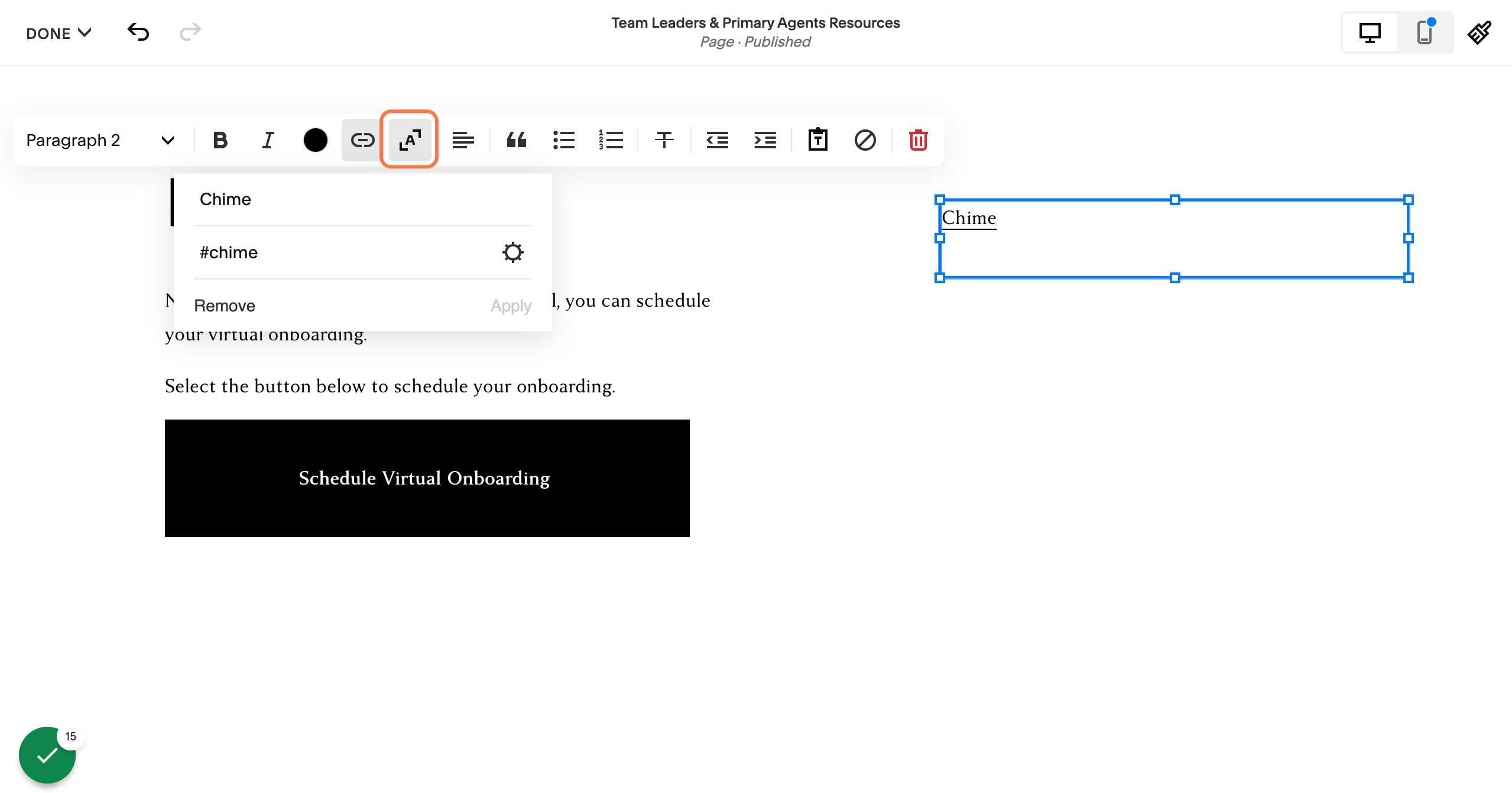1512x793 pixels.
Task: Create a numbered list
Action: pos(611,140)
